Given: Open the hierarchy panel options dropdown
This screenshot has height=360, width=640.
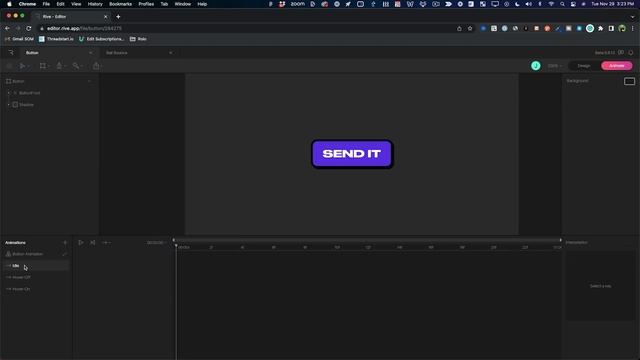Looking at the screenshot, I should tap(89, 81).
